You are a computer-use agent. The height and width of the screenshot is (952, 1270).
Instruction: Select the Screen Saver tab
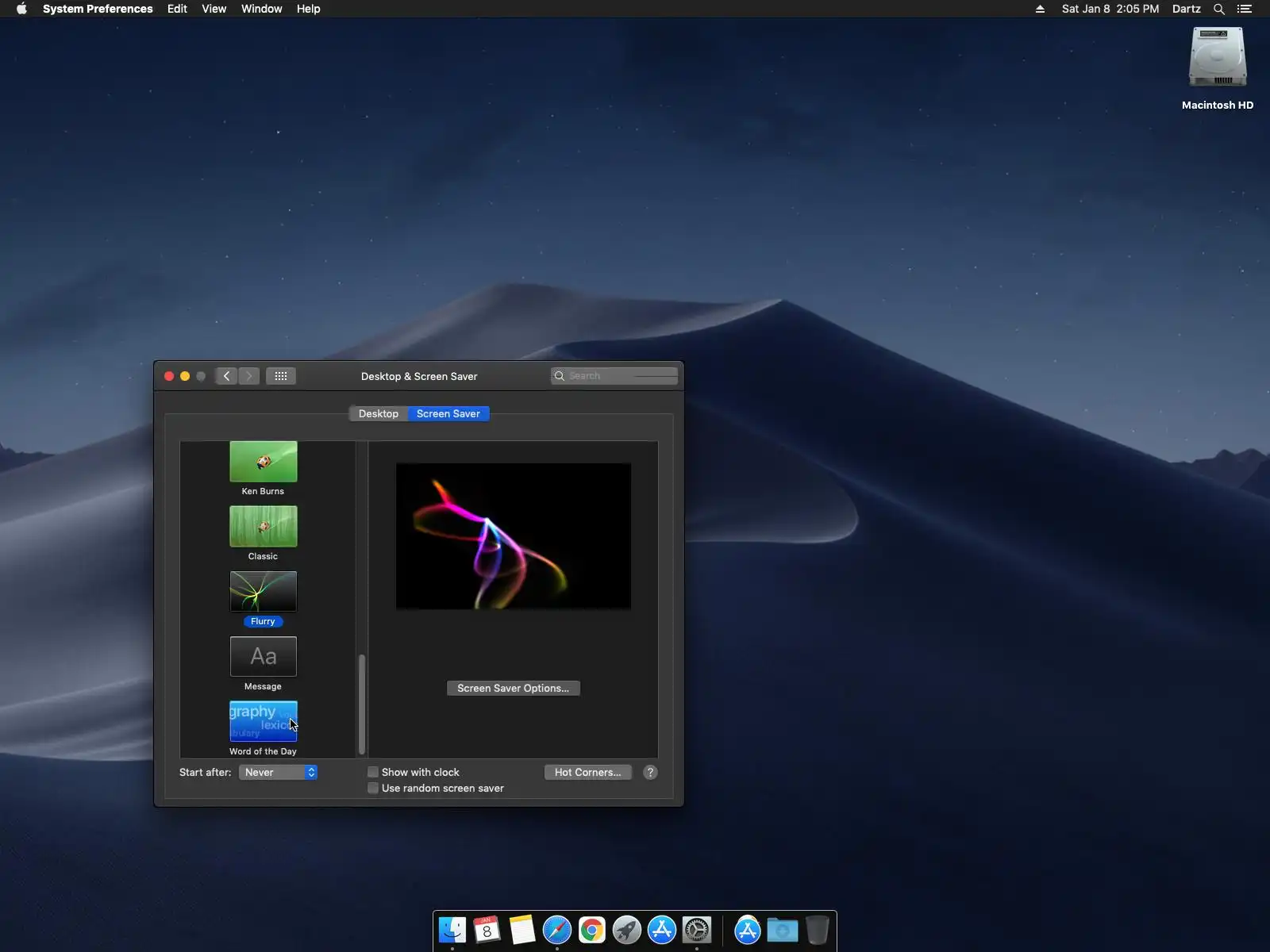pos(448,413)
